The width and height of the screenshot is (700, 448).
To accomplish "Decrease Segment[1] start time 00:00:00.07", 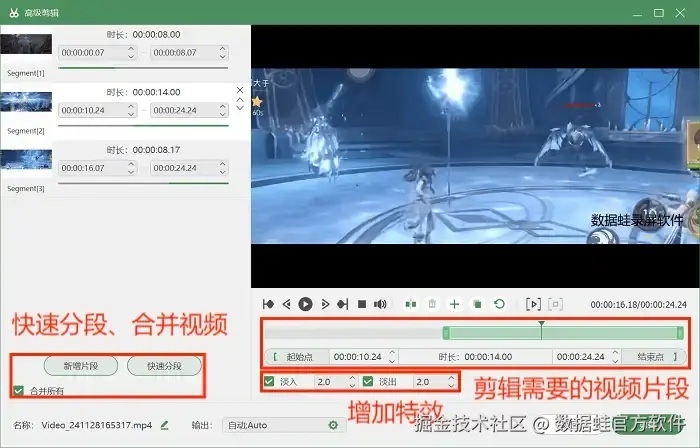I will [131, 56].
